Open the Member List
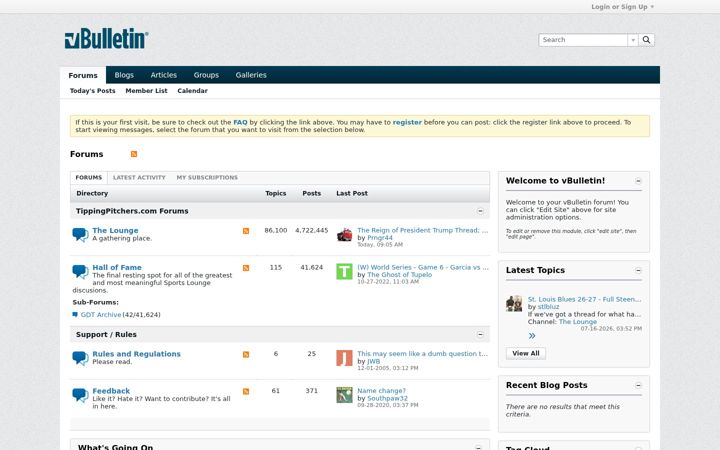 (146, 91)
